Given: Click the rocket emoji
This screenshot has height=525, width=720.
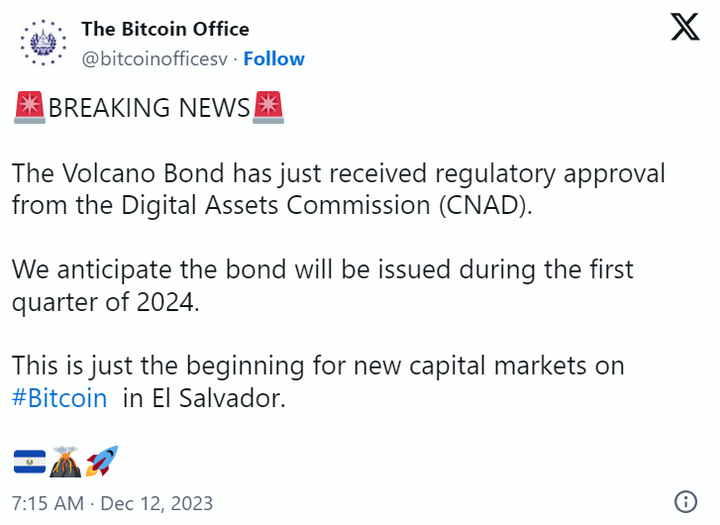Looking at the screenshot, I should click(x=102, y=461).
